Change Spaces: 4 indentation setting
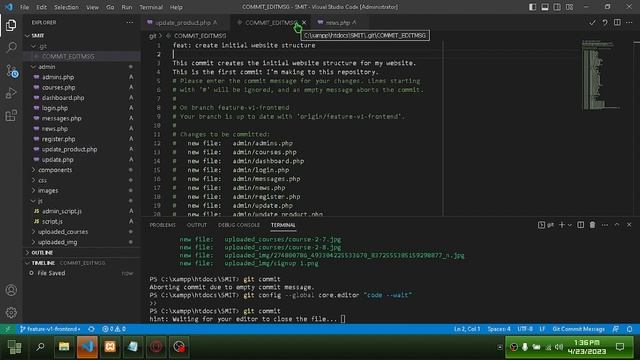This screenshot has height=360, width=640. point(499,329)
